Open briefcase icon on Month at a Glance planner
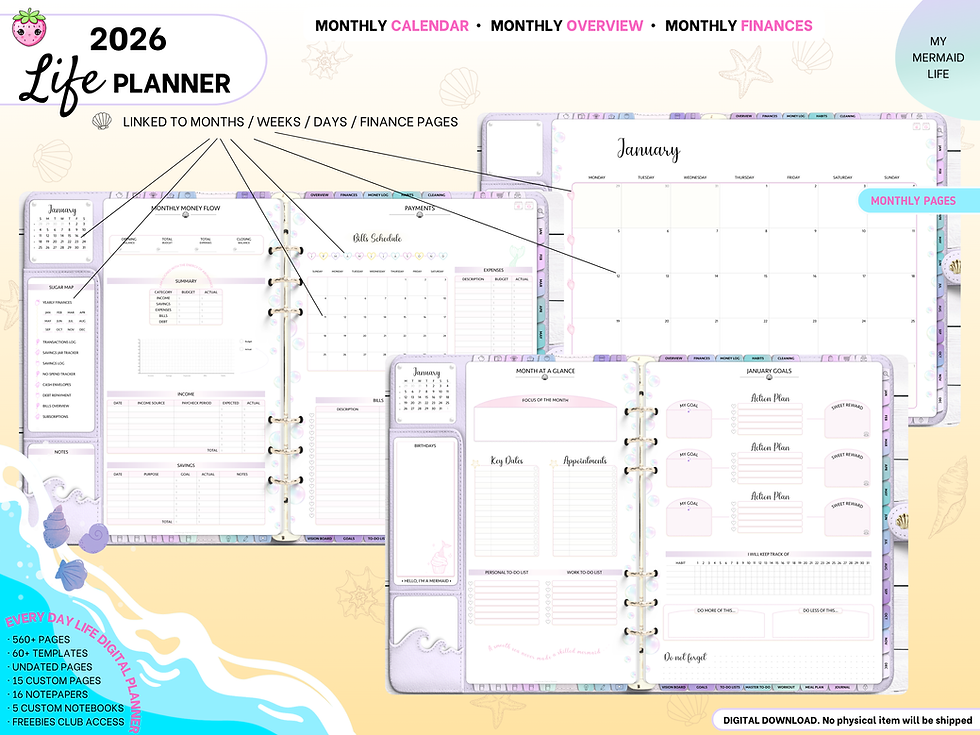The image size is (980, 735). pos(530,359)
